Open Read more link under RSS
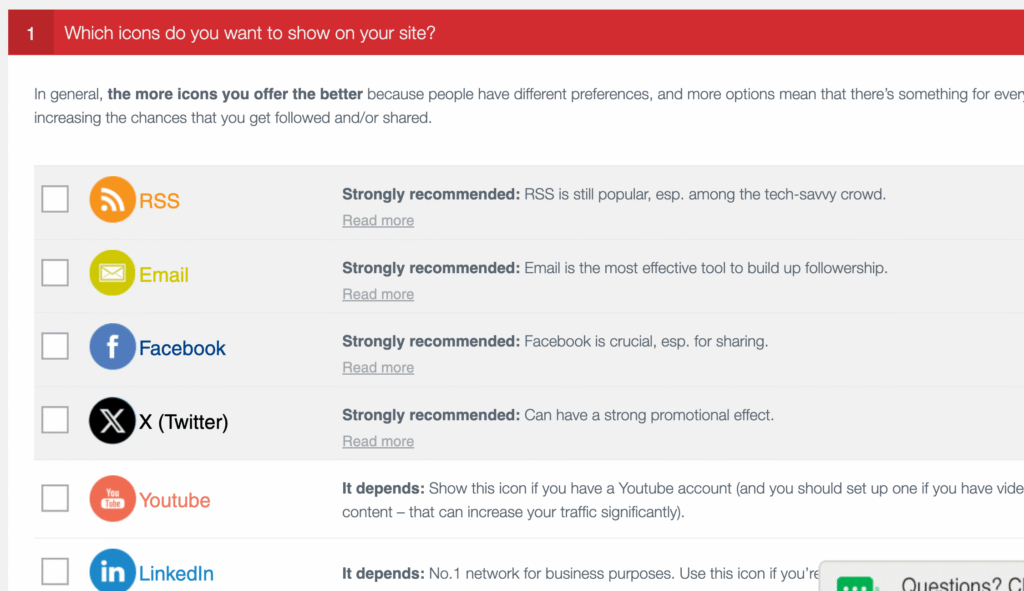 click(378, 221)
